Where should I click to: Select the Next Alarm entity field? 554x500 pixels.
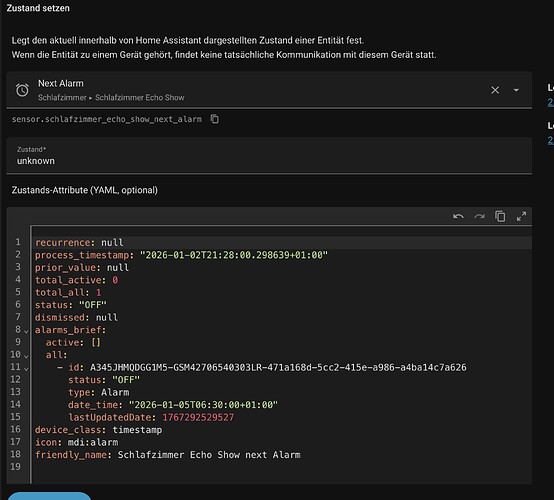[269, 90]
